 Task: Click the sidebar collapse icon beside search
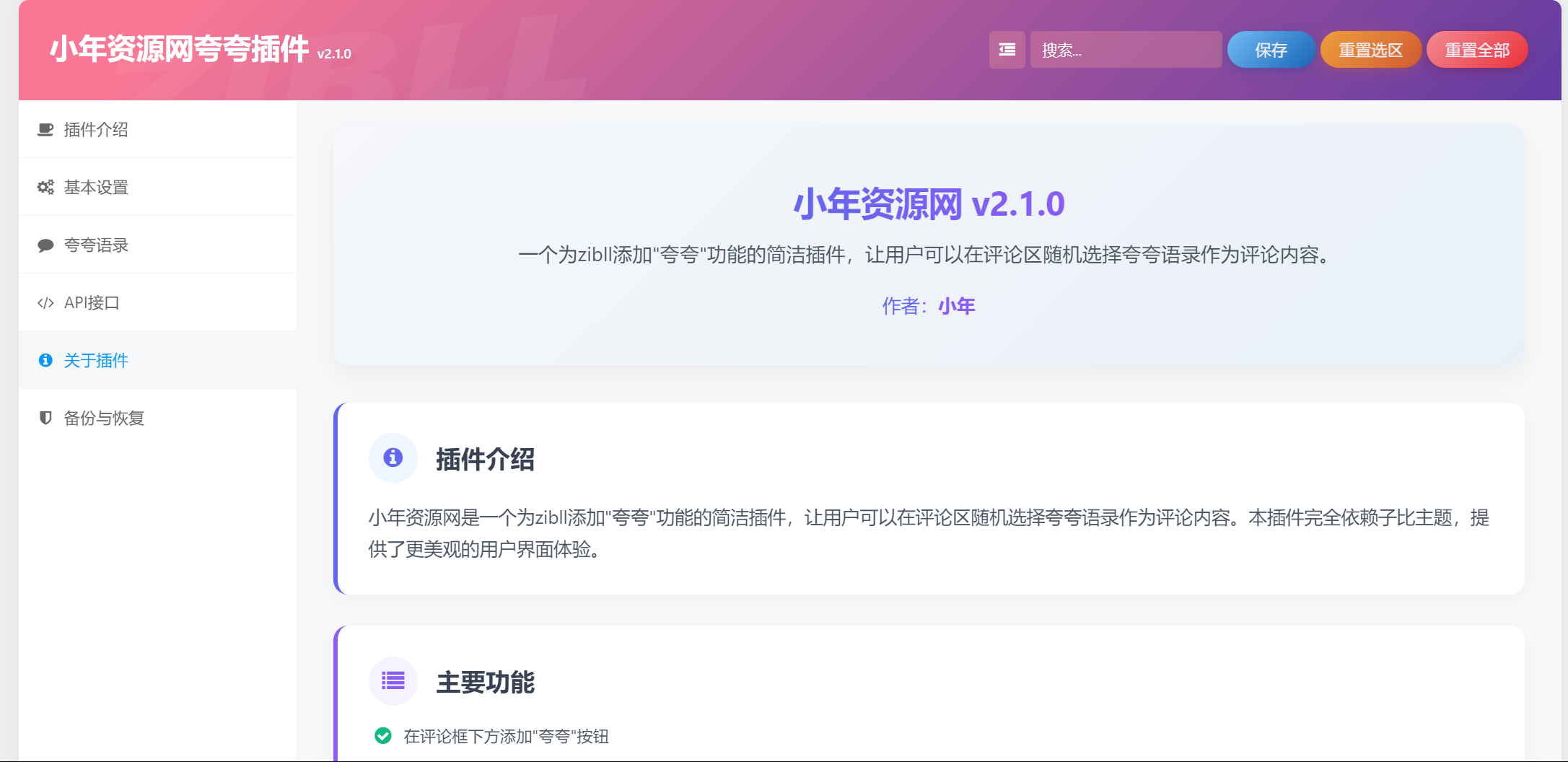point(1007,49)
